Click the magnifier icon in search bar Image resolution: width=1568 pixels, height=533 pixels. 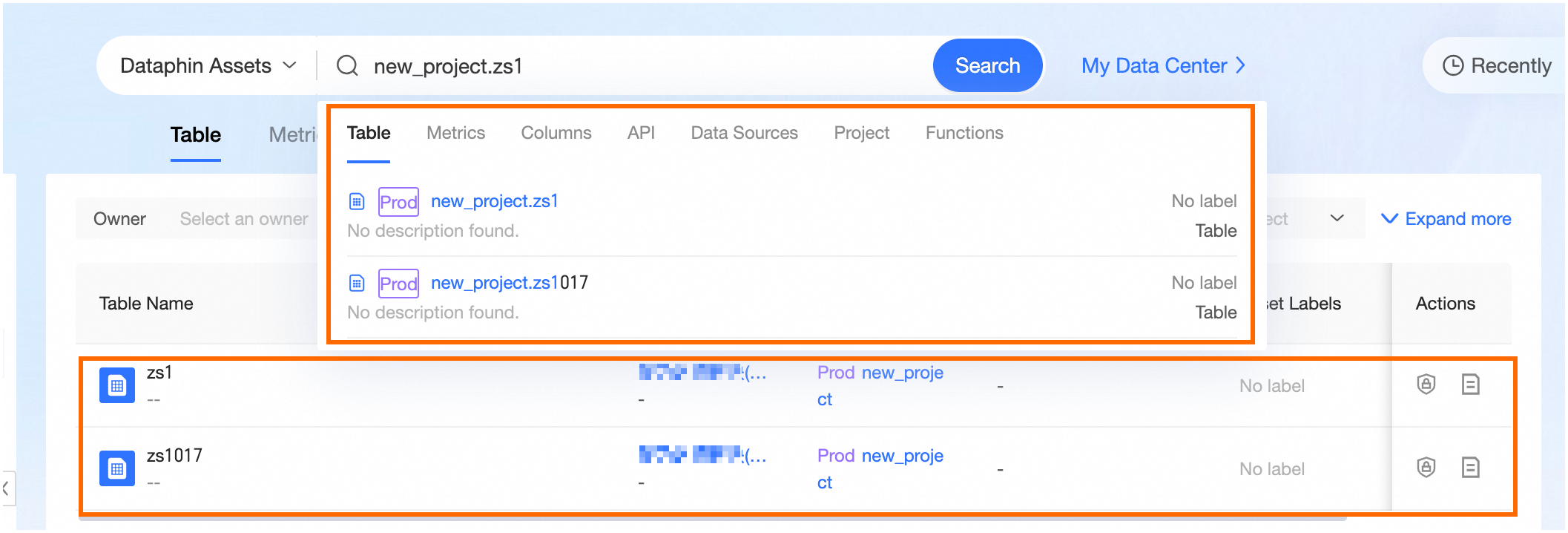[x=347, y=66]
